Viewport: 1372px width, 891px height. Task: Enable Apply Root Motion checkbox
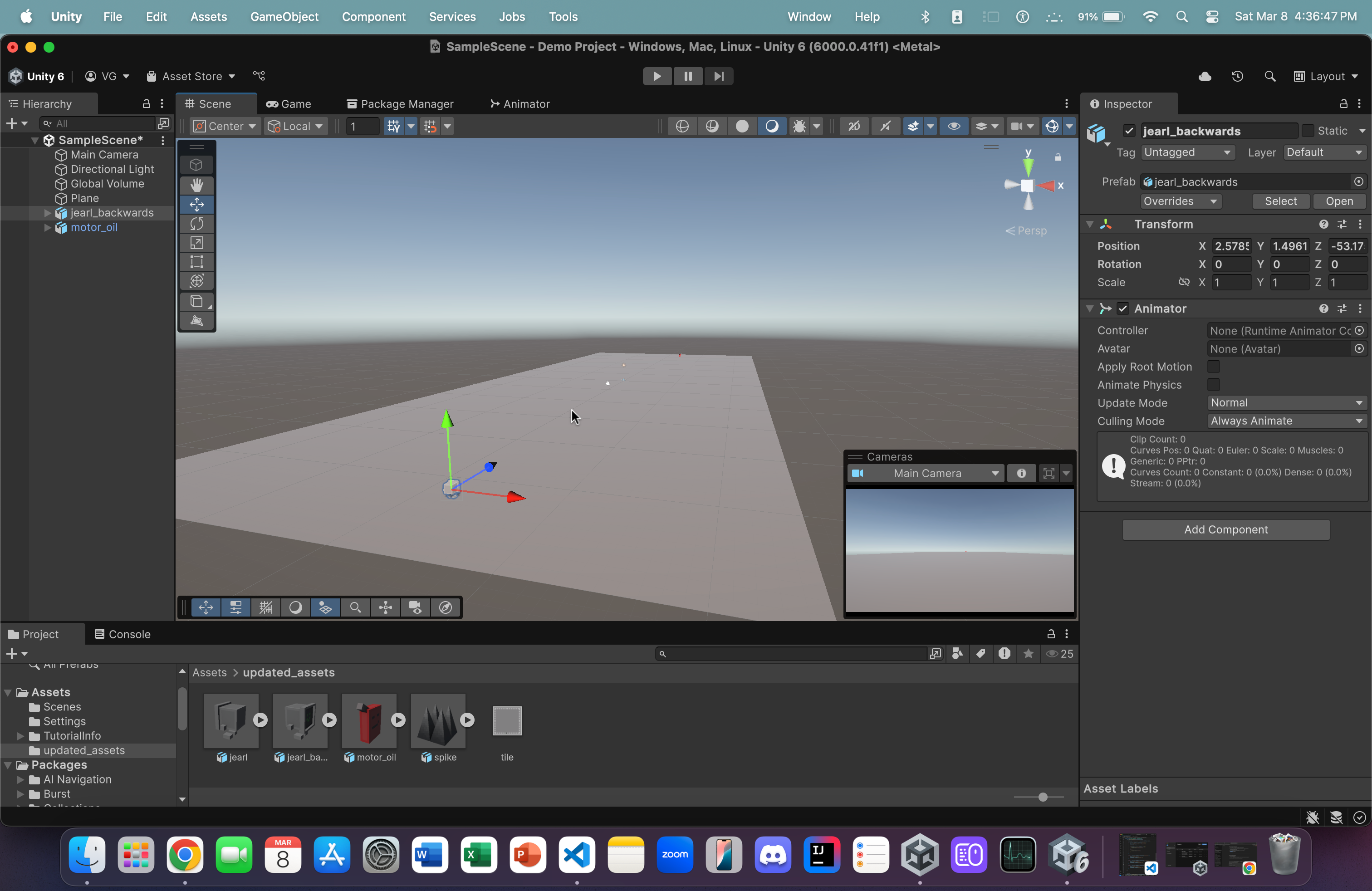(x=1214, y=367)
